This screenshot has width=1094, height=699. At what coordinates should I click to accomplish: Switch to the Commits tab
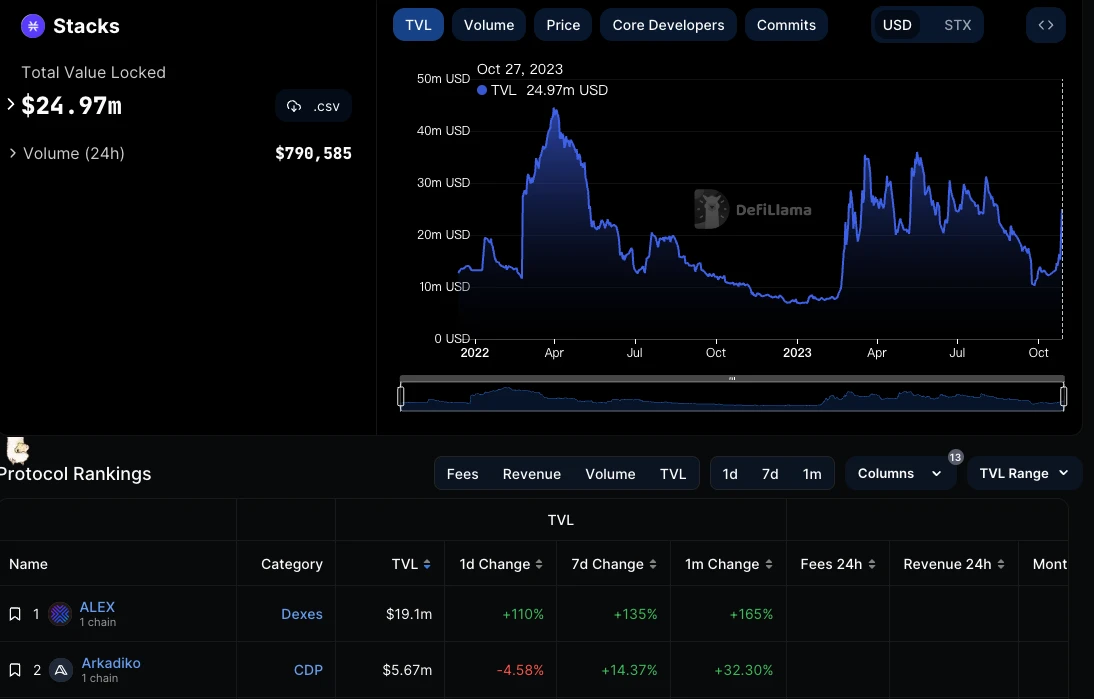click(786, 24)
